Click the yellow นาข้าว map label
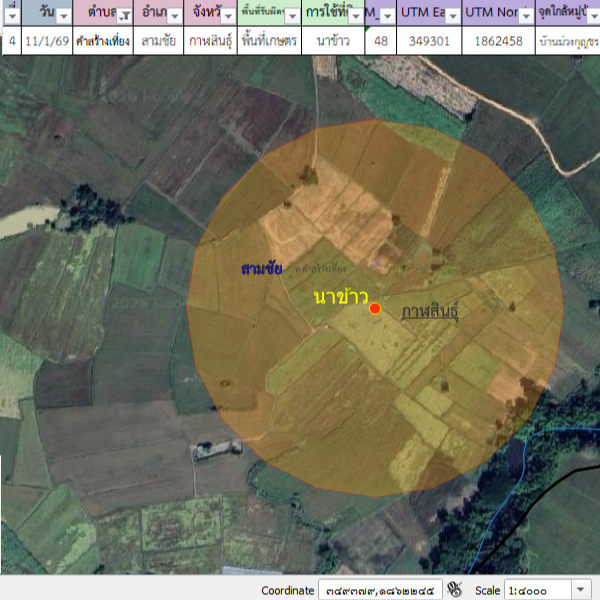Image resolution: width=600 pixels, height=600 pixels. tap(341, 297)
